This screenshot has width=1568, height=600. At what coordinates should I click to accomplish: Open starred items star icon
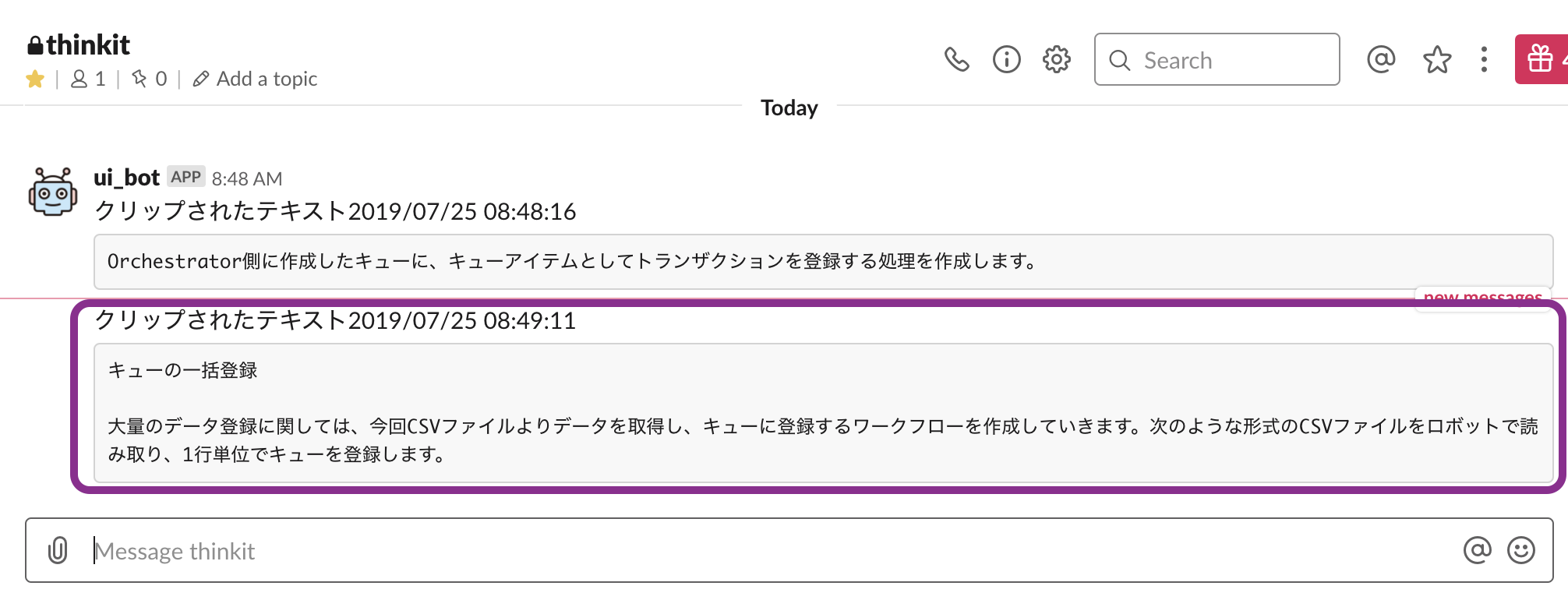1436,59
